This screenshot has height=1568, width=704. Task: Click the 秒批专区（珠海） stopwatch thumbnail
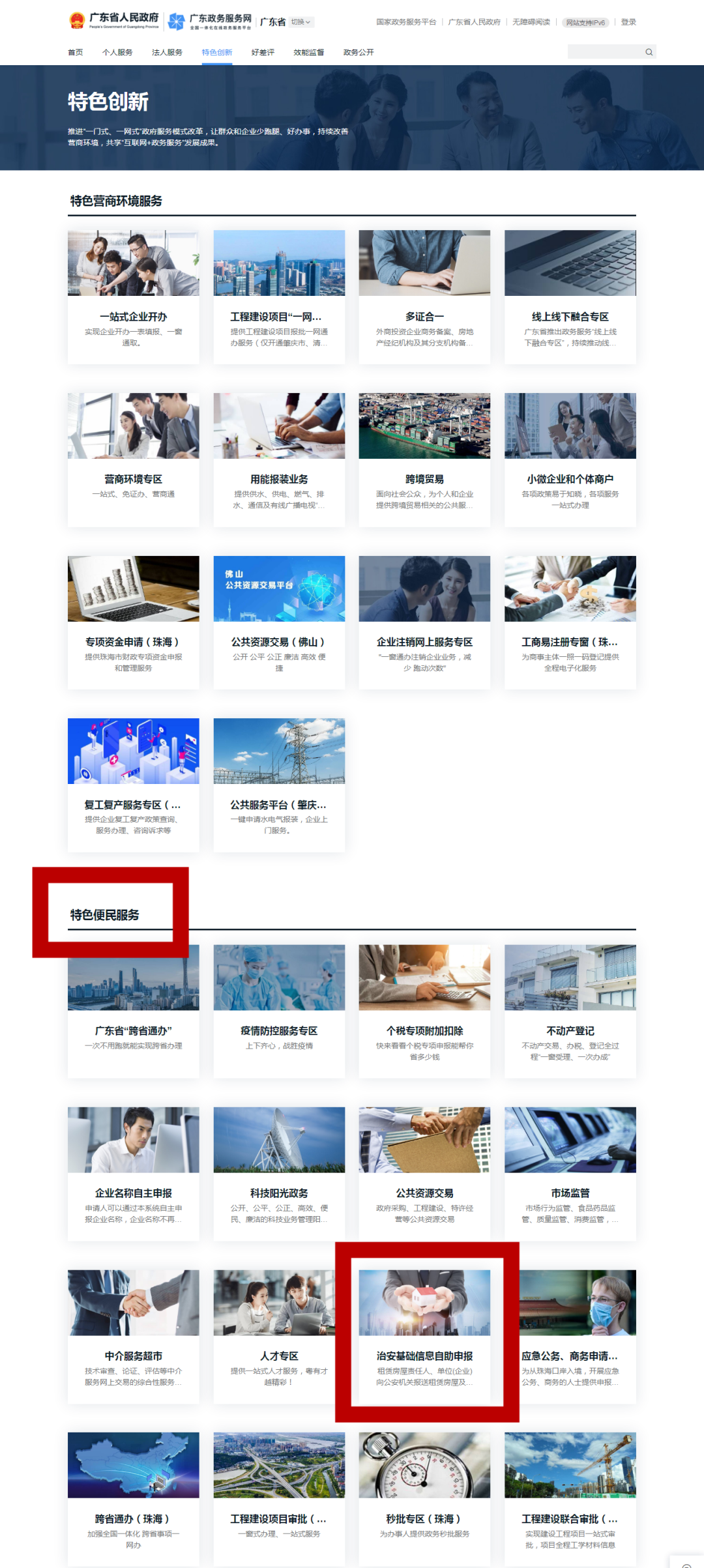(x=424, y=1464)
